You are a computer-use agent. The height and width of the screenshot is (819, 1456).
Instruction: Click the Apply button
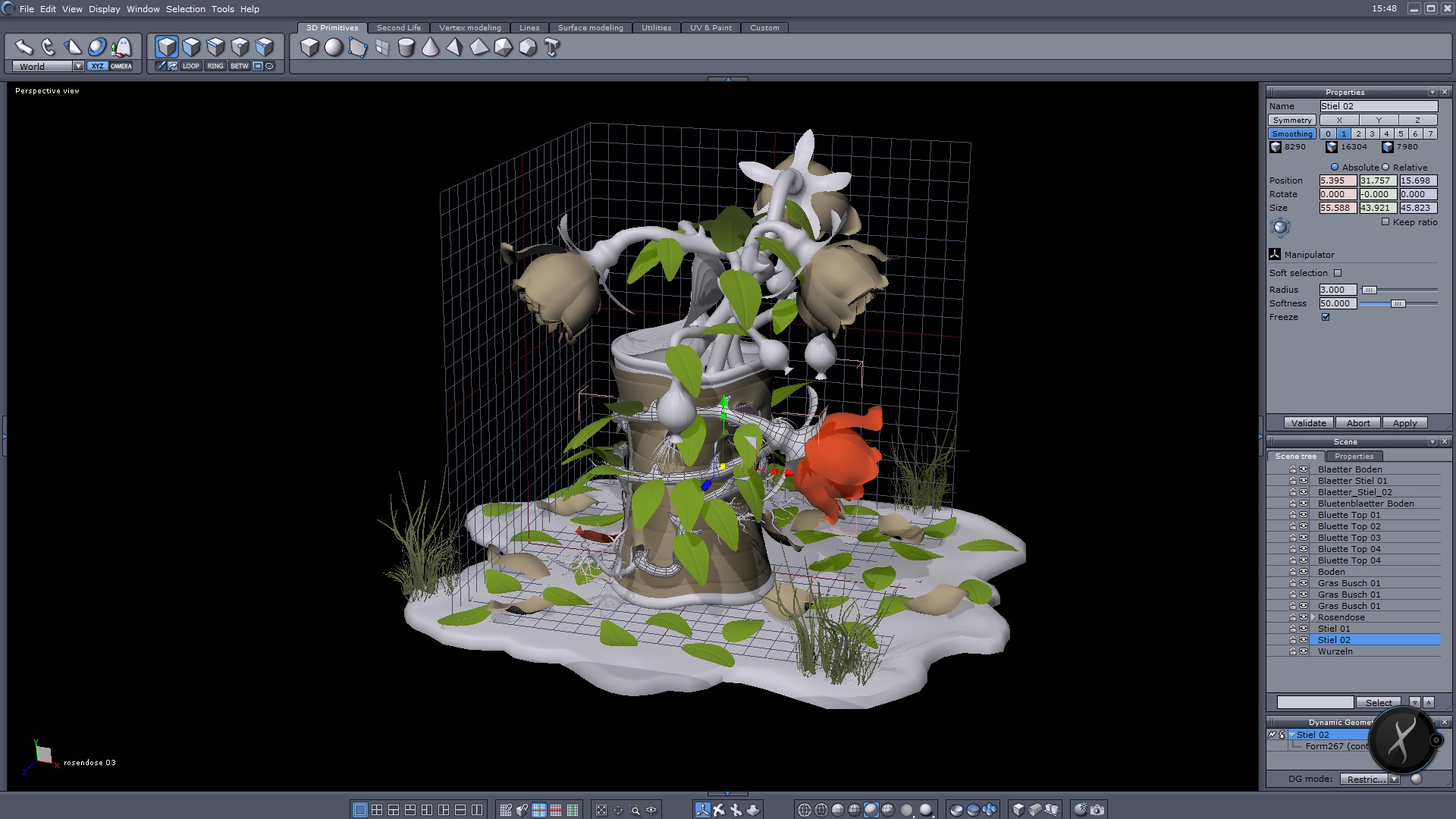(x=1404, y=423)
